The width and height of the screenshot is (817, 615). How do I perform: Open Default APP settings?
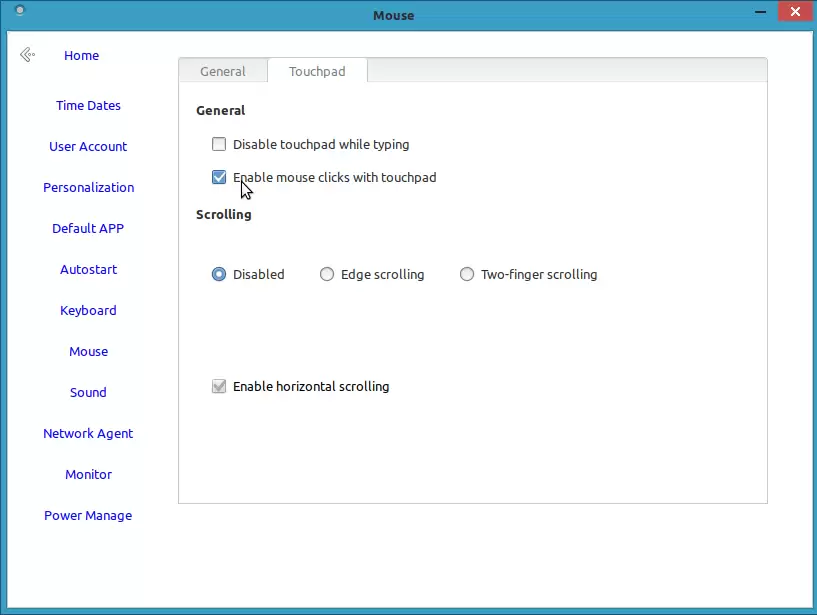[88, 228]
